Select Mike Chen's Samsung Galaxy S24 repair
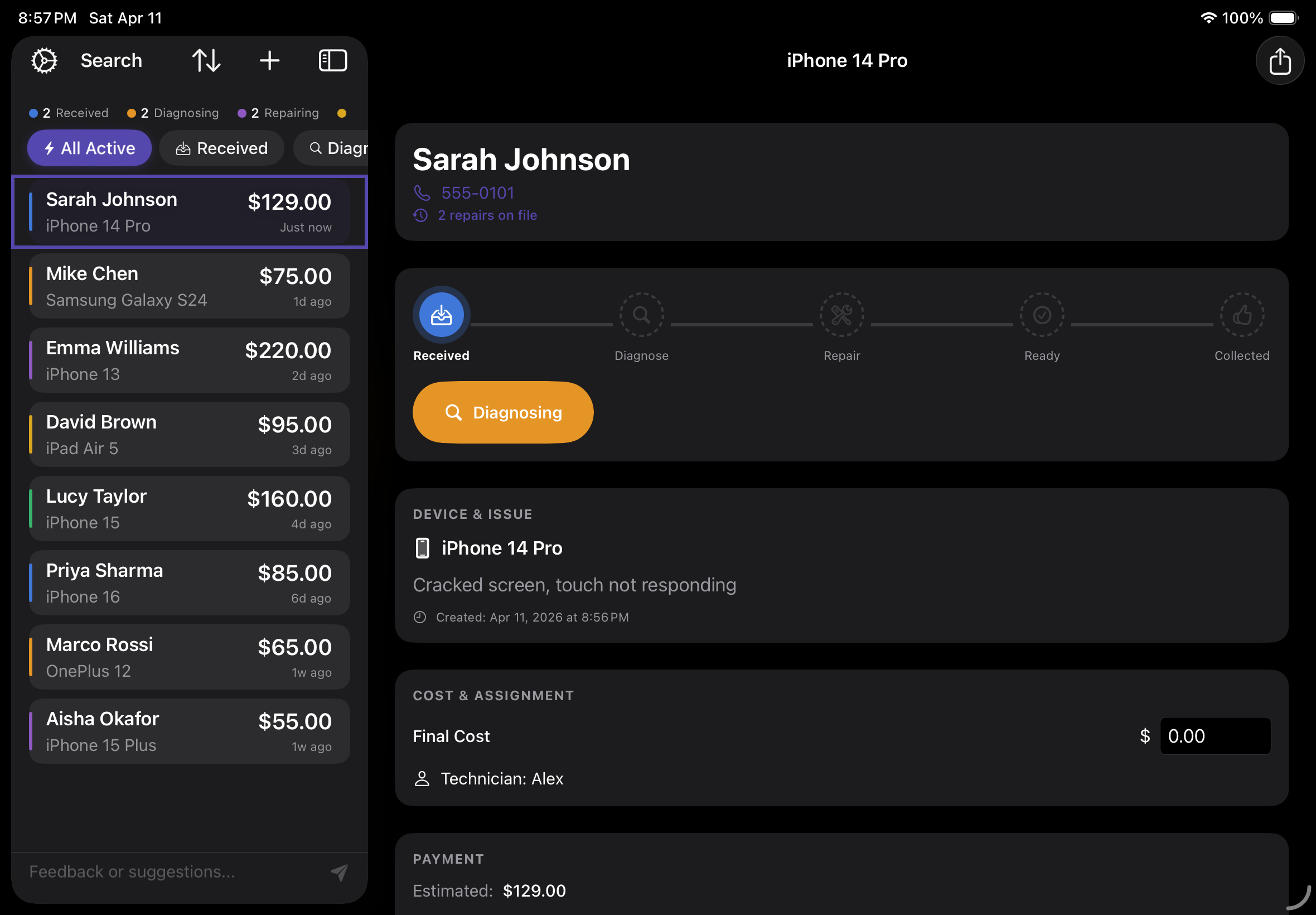The image size is (1316, 915). point(189,286)
